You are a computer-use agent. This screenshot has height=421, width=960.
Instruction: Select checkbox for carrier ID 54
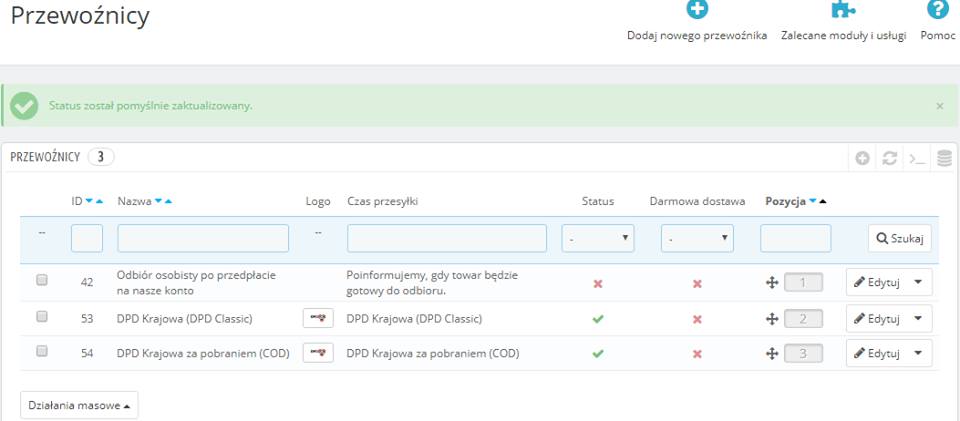(42, 351)
